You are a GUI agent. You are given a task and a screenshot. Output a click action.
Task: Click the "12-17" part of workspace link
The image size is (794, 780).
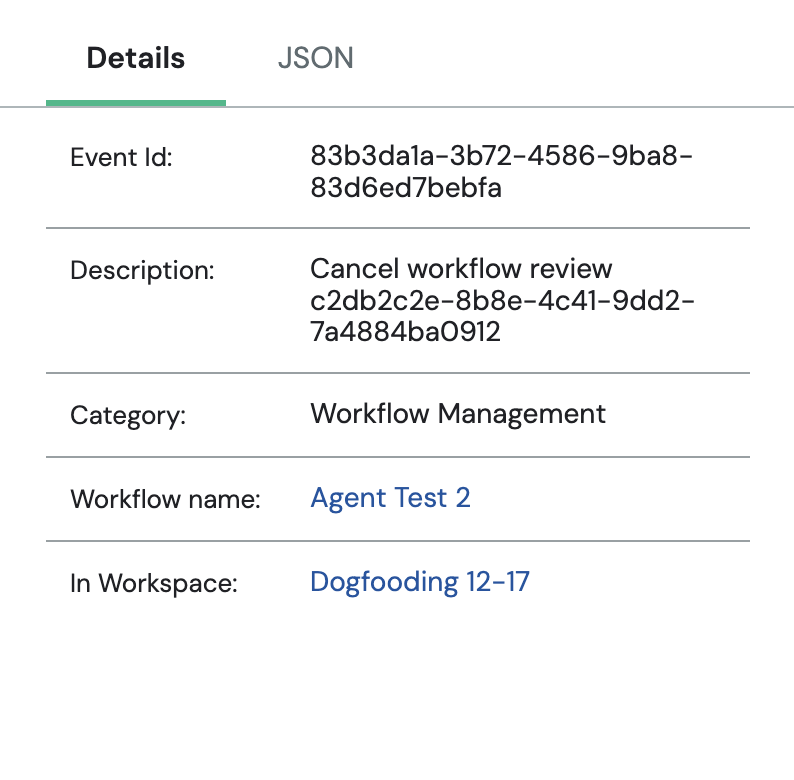[x=497, y=581]
